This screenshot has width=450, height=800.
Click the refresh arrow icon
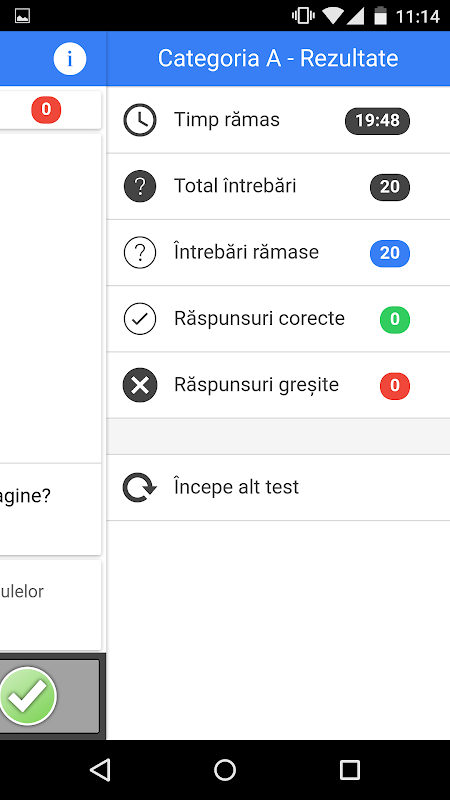[x=139, y=487]
